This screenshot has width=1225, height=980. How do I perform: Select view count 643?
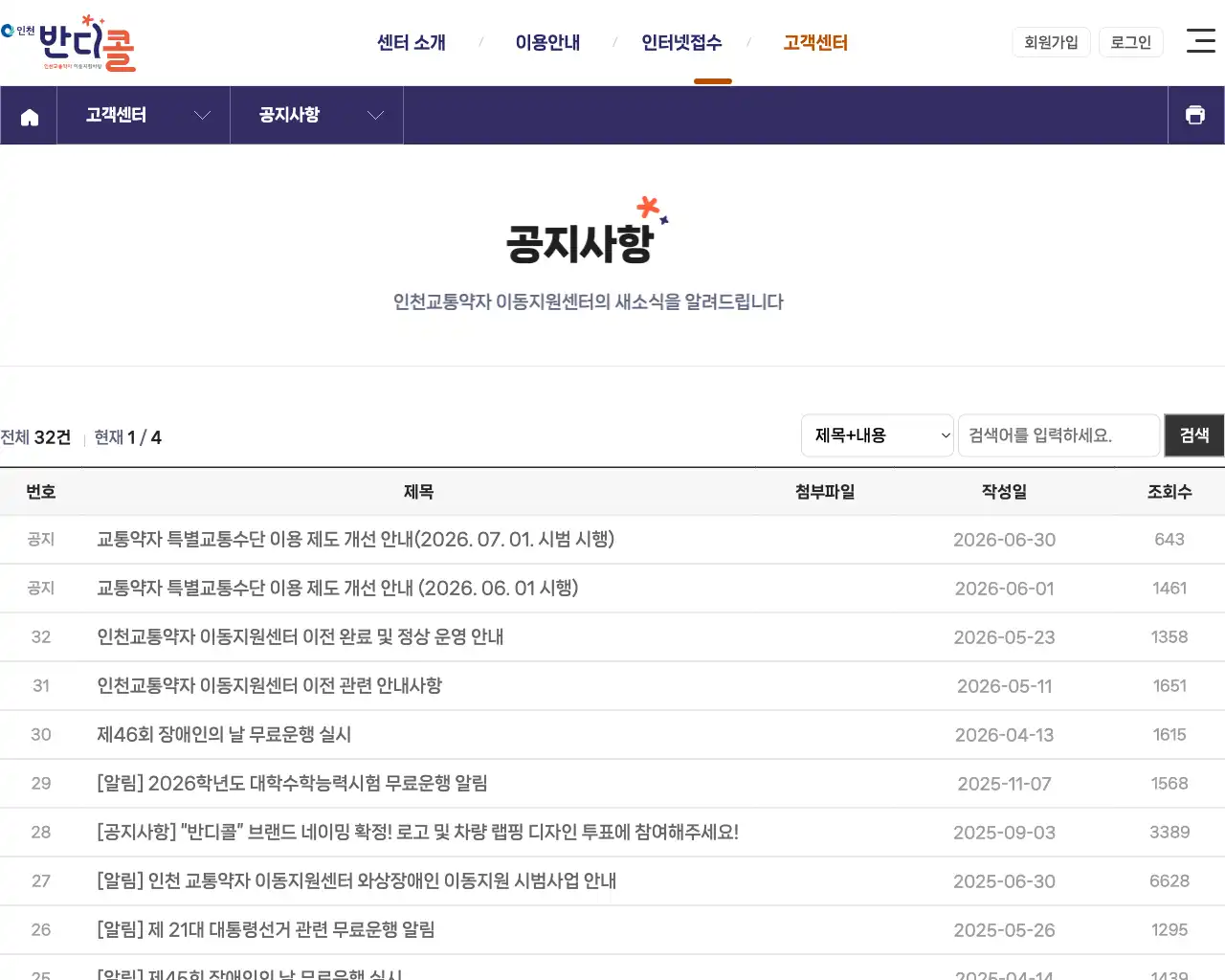pyautogui.click(x=1169, y=540)
